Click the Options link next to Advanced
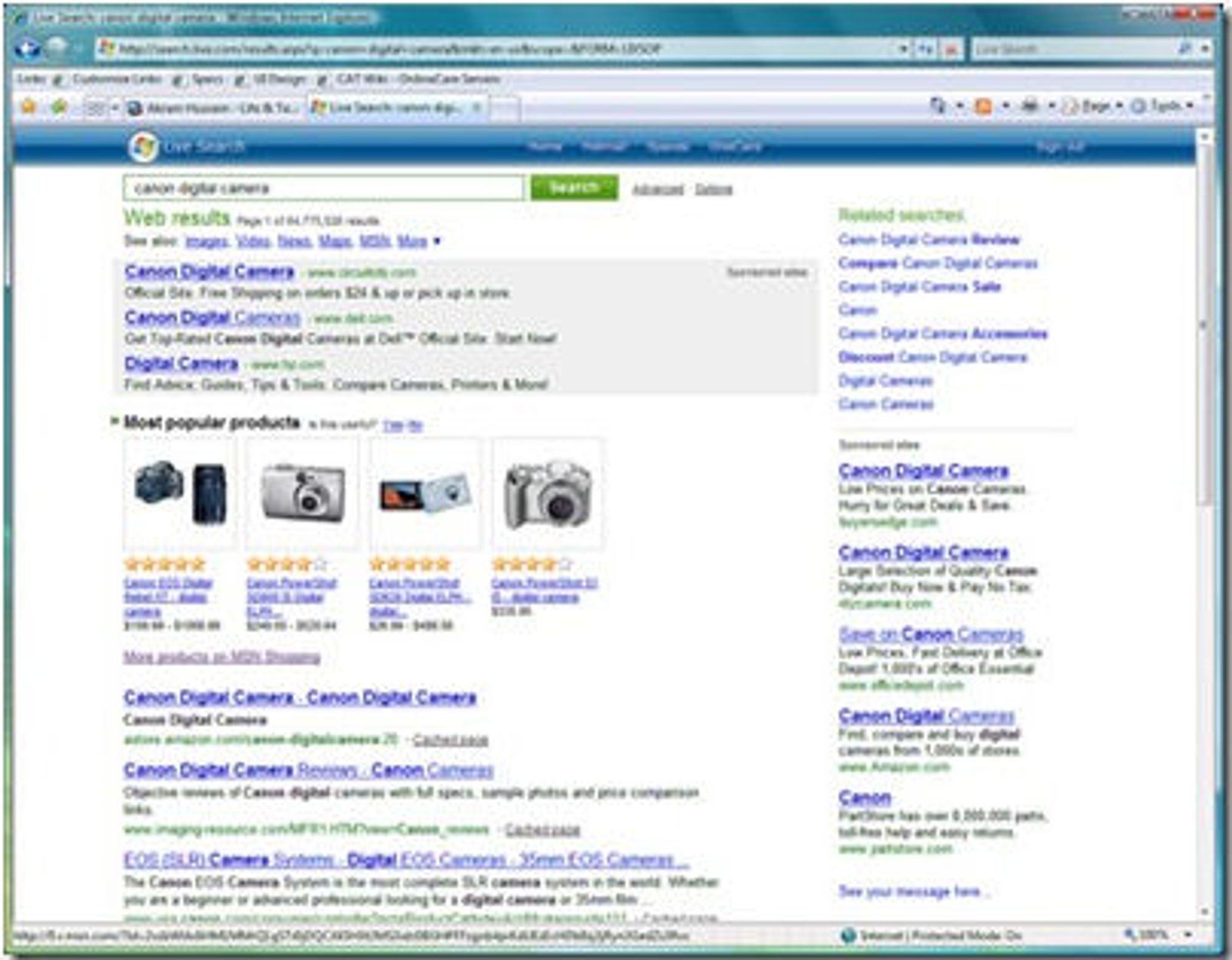The image size is (1232, 960). [x=714, y=190]
